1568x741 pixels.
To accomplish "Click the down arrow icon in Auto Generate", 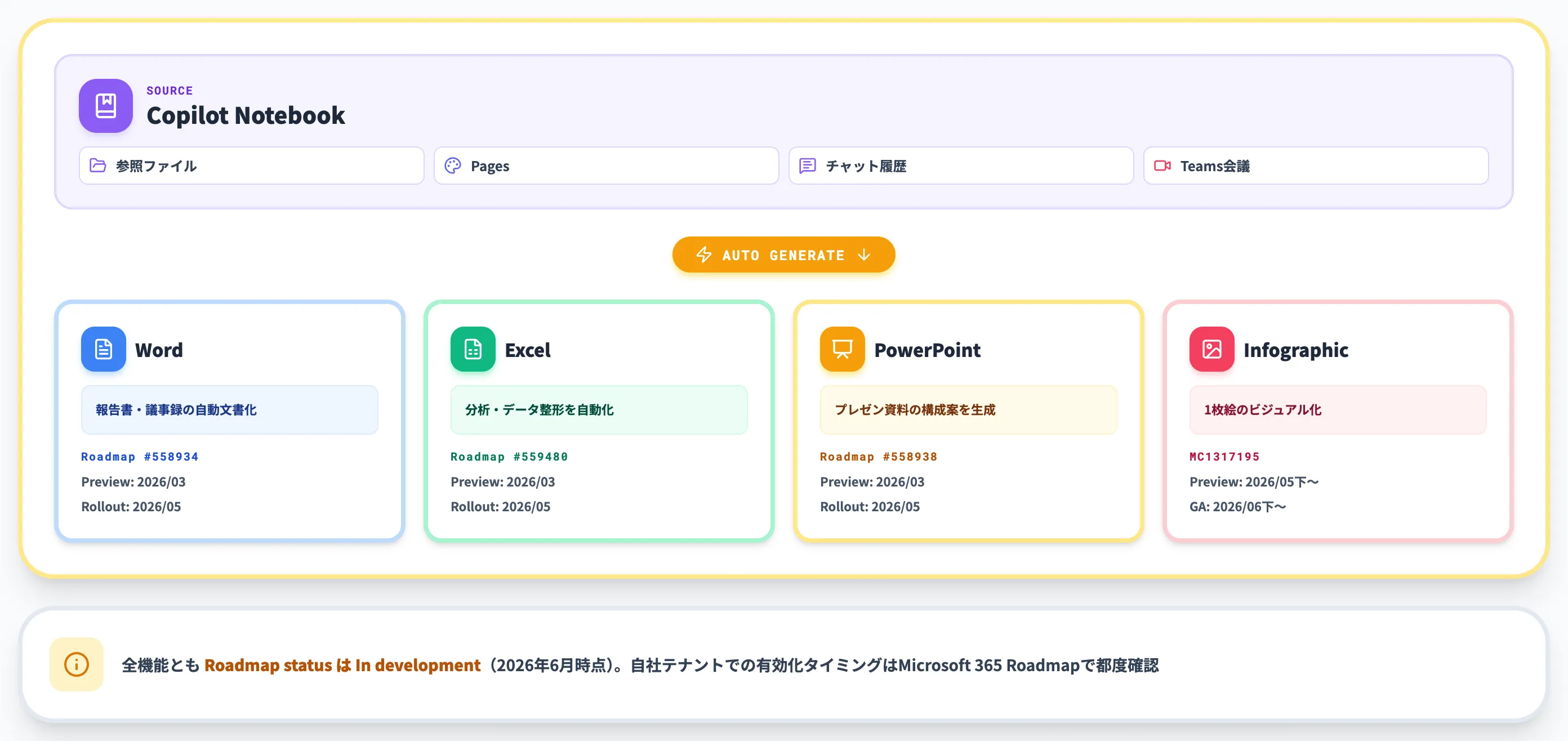I will click(x=864, y=255).
